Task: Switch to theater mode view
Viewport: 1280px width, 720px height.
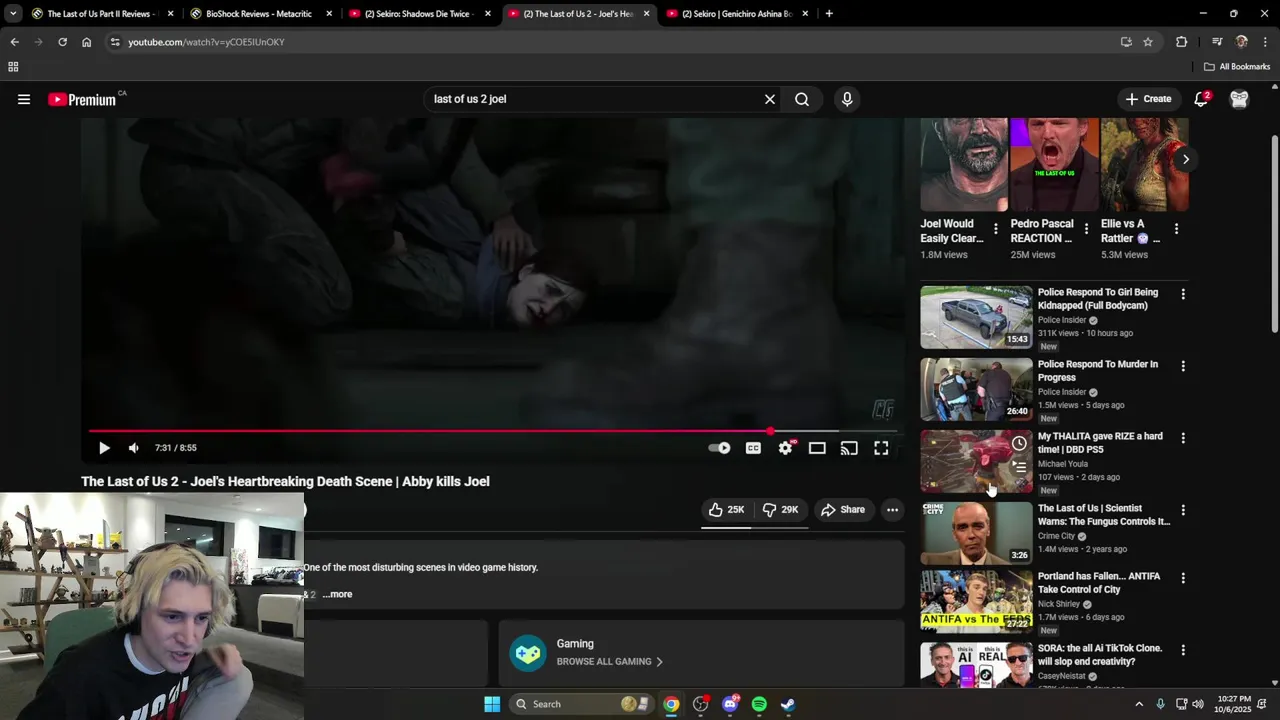Action: pyautogui.click(x=817, y=448)
